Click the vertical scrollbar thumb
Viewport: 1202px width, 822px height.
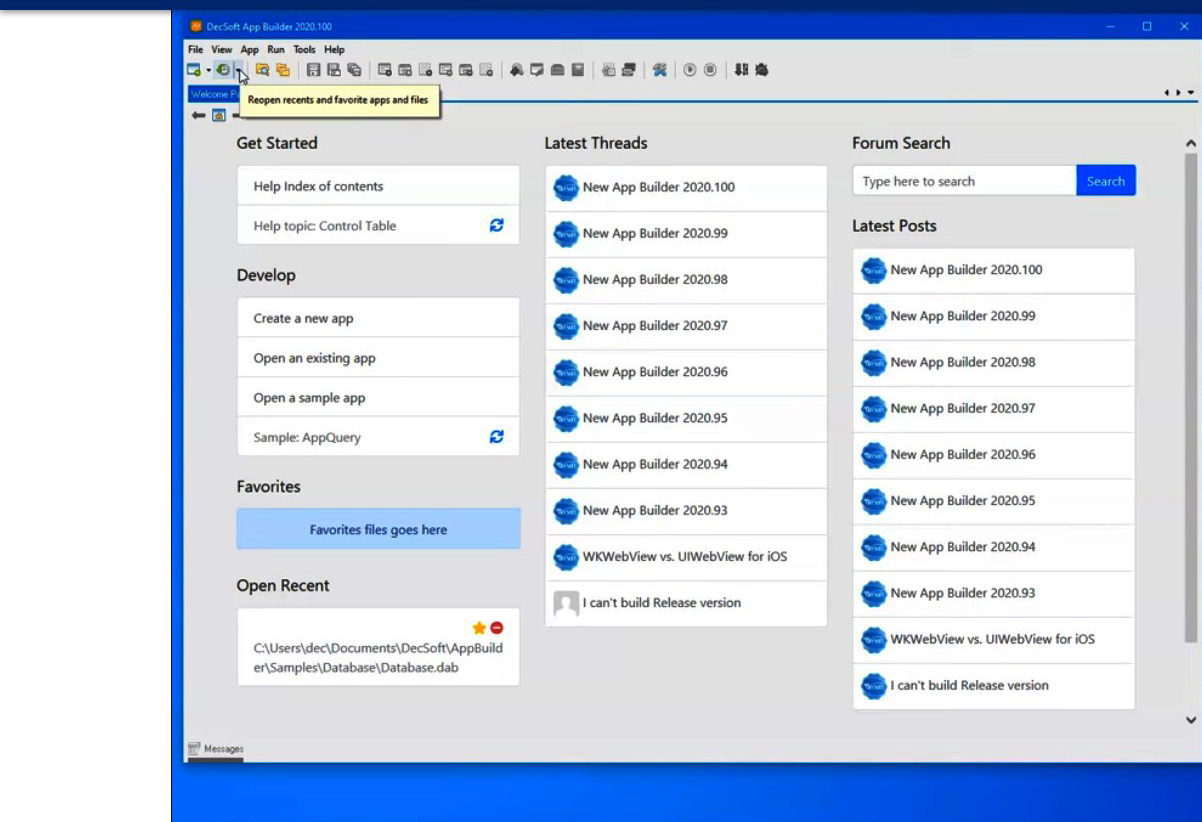1190,398
